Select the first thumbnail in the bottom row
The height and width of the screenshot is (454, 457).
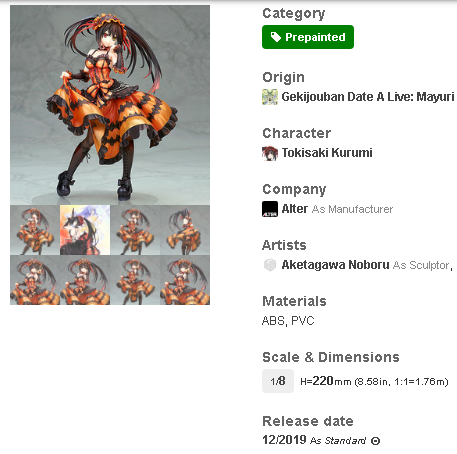click(35, 280)
